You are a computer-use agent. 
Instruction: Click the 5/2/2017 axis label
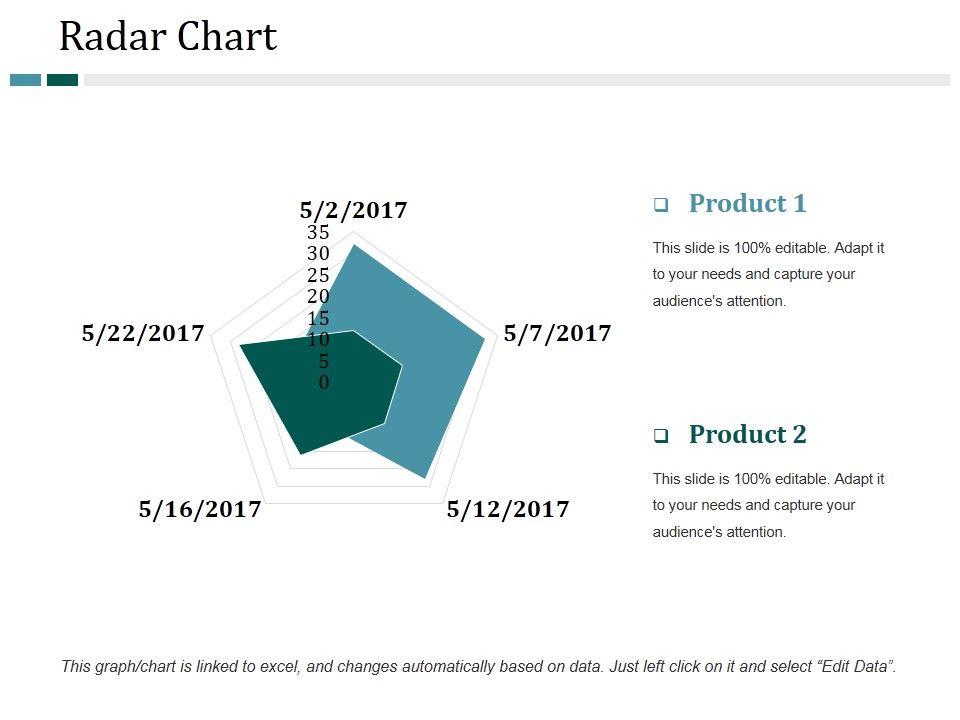(354, 210)
